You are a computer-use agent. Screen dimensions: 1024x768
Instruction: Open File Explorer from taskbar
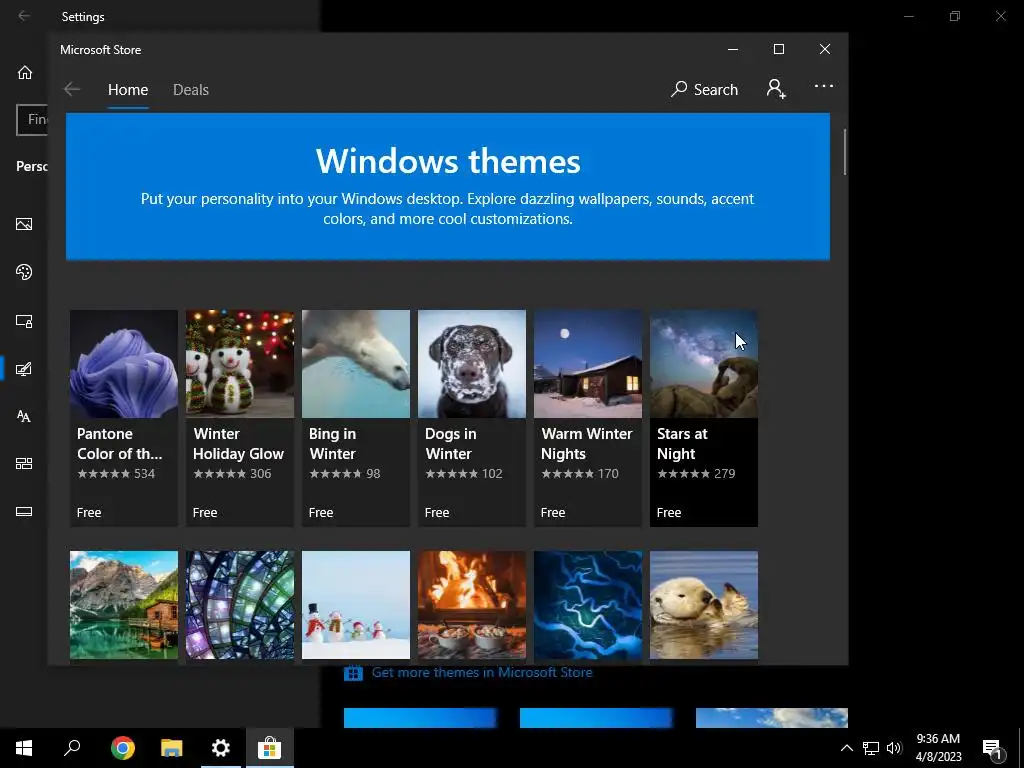pos(172,748)
